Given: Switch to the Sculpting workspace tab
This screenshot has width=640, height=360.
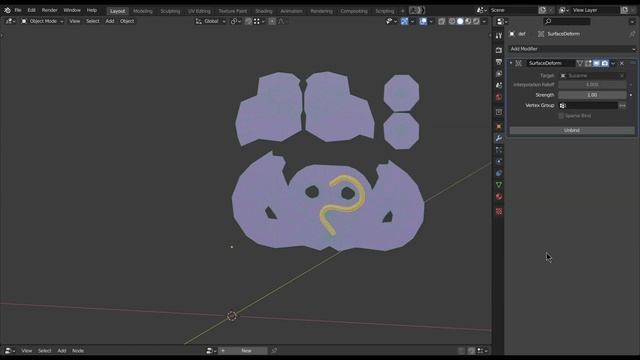Looking at the screenshot, I should [170, 11].
